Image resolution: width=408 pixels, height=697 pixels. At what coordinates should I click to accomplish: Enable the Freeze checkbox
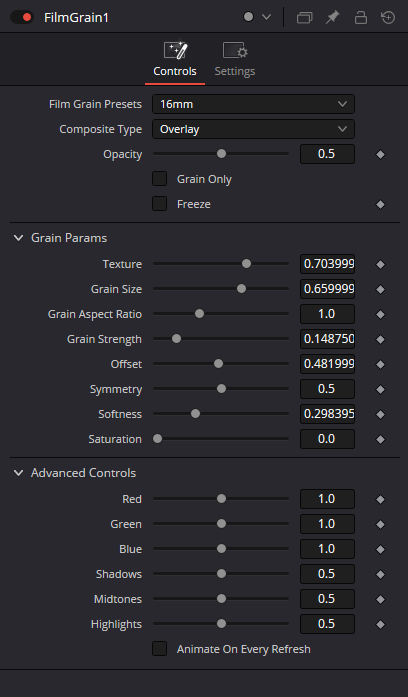[160, 204]
